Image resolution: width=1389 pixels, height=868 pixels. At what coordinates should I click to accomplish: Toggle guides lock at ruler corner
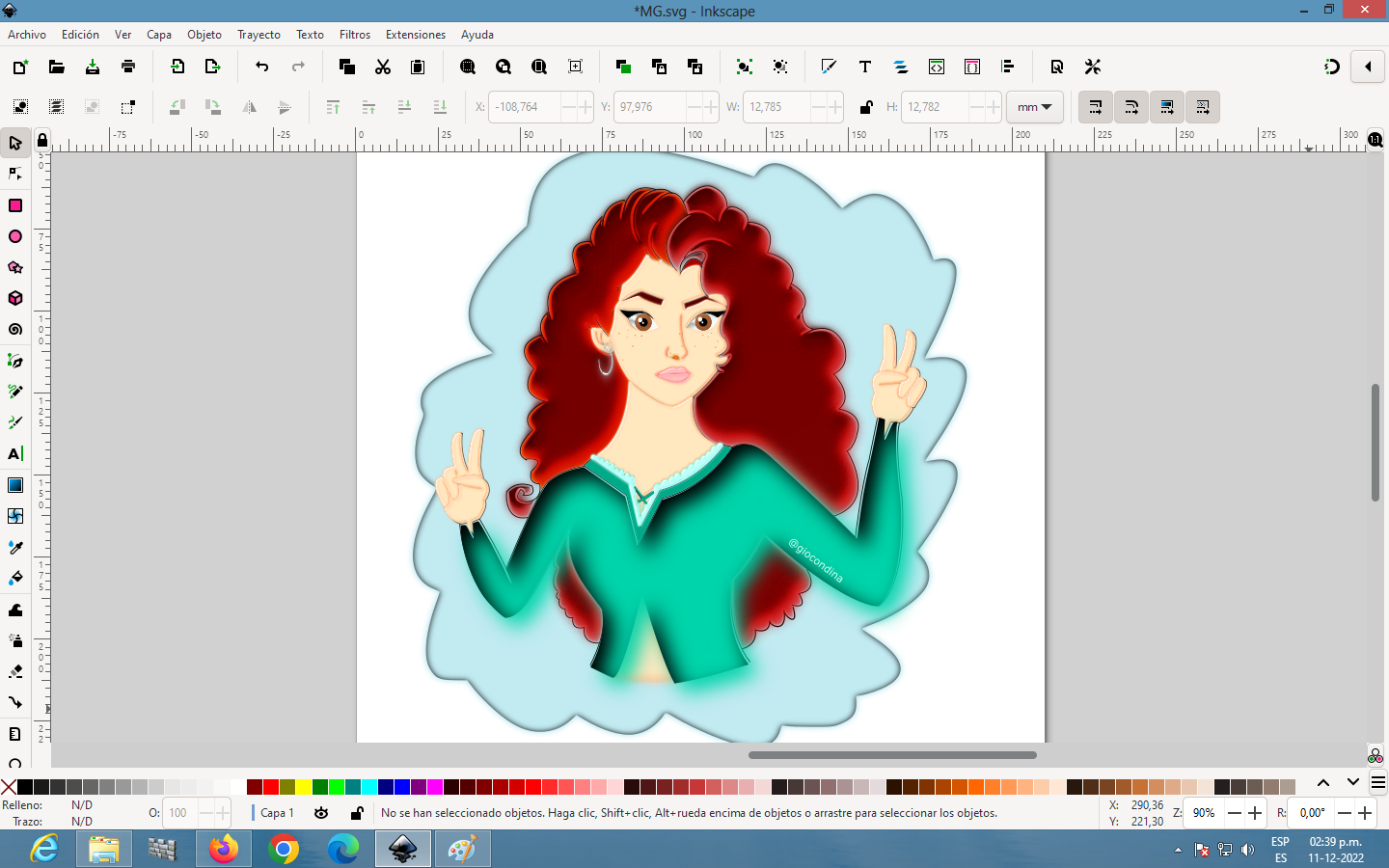pos(42,141)
